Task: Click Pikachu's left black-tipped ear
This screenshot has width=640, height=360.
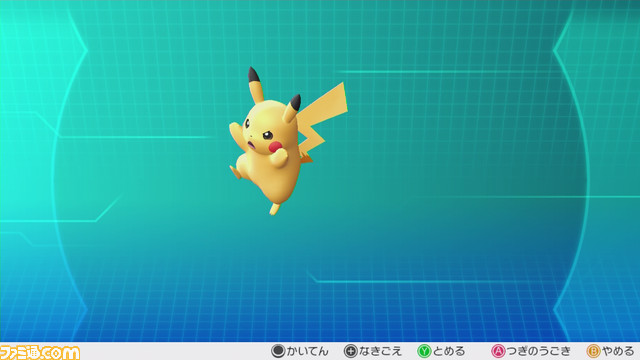Action: tap(255, 85)
